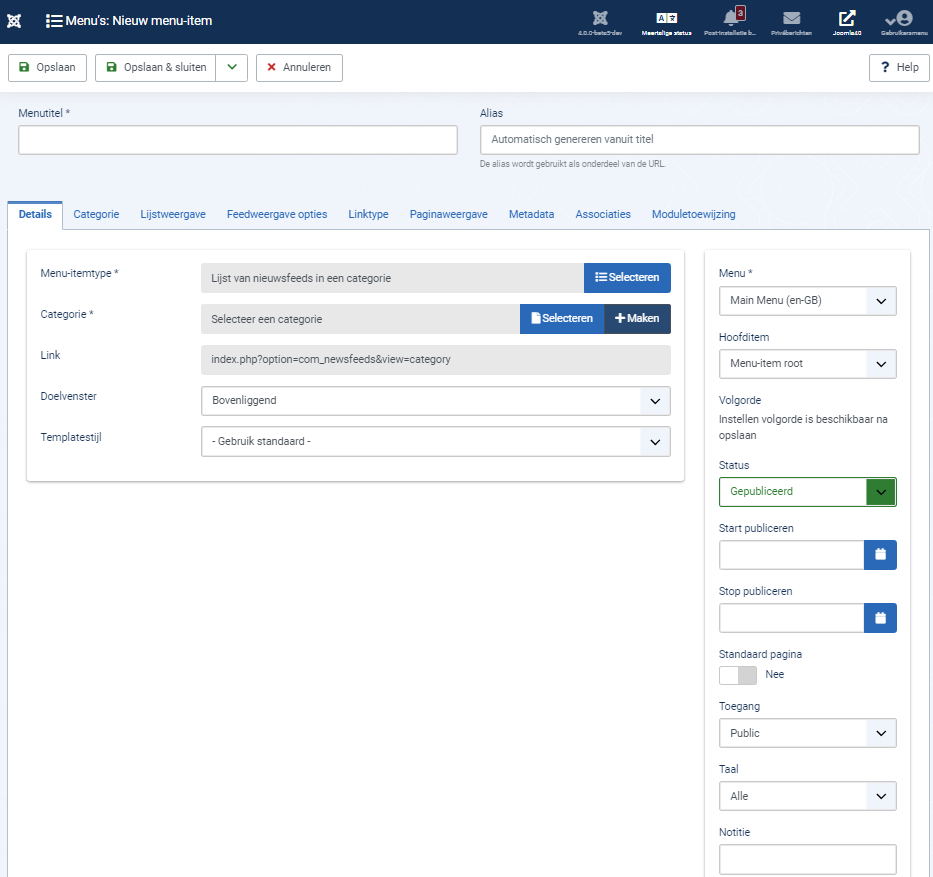933x877 pixels.
Task: Toggle the Standaard pagina switch
Action: (x=738, y=675)
